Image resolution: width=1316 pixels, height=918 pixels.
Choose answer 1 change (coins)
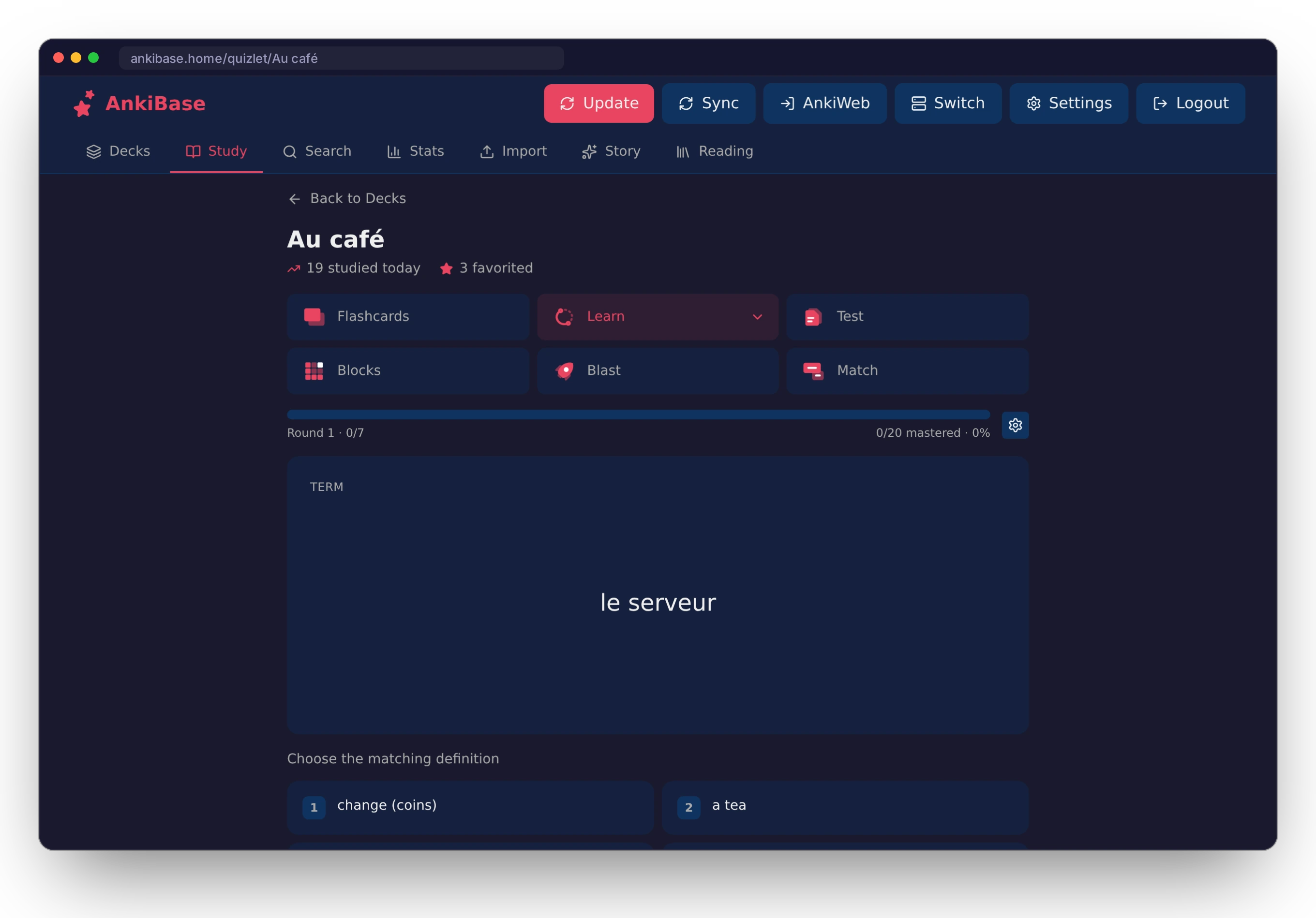pos(471,807)
